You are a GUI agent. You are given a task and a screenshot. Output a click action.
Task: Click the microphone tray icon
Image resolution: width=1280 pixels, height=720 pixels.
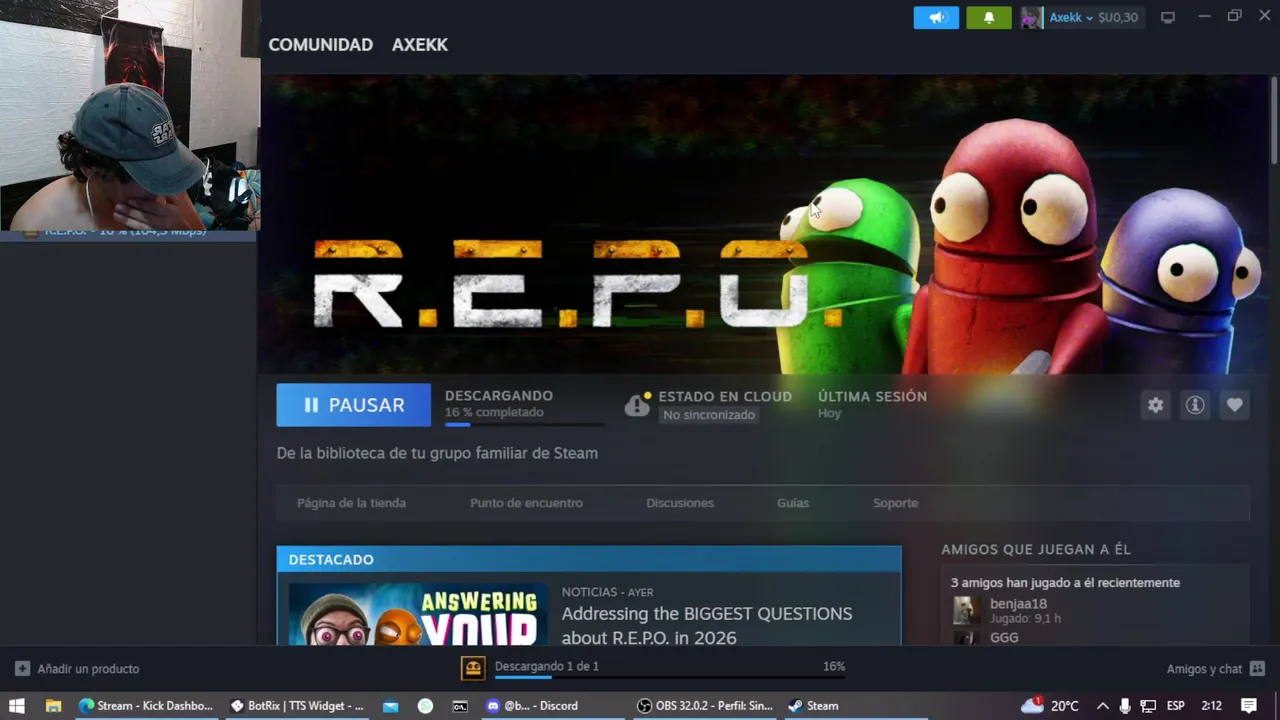click(x=1125, y=706)
